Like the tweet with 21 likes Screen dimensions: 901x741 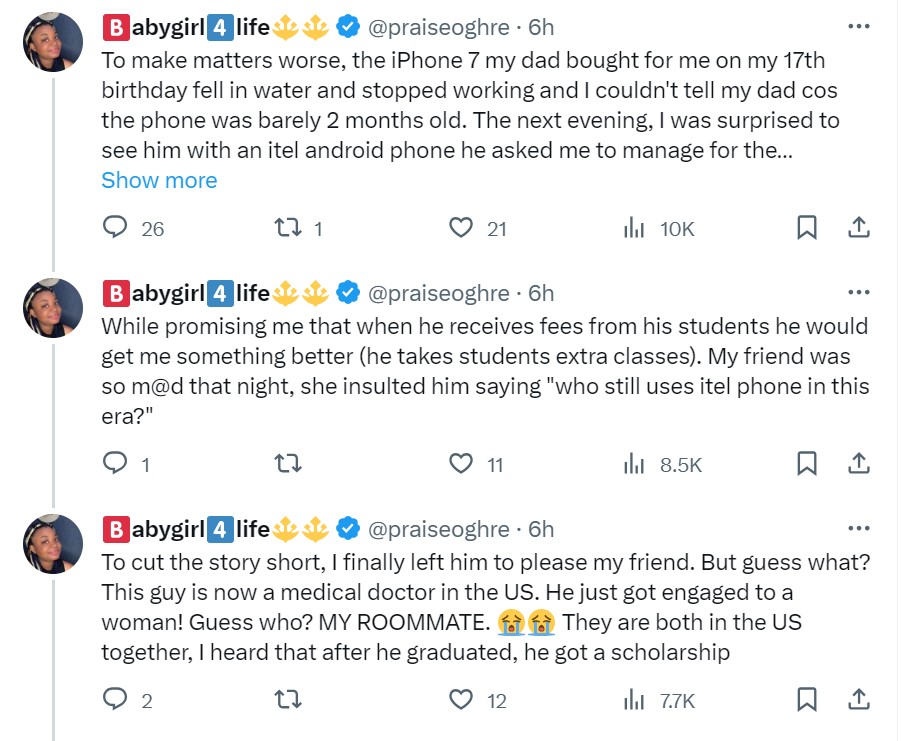461,228
